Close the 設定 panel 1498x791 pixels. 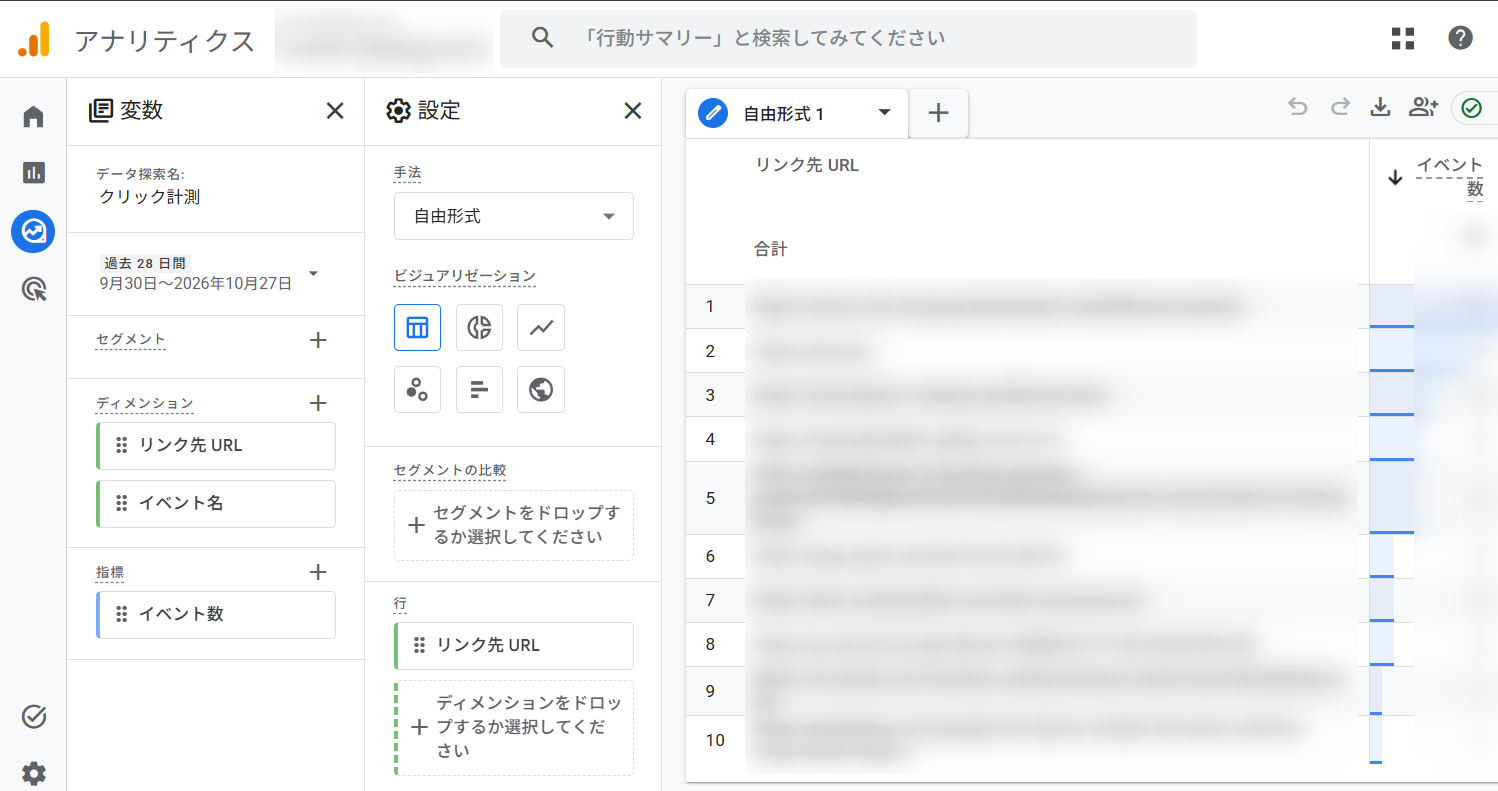633,111
